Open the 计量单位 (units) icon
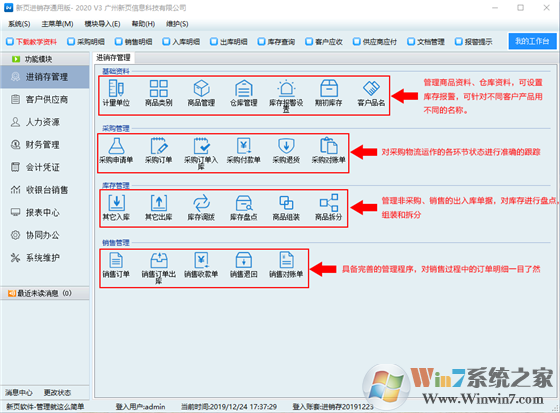 click(116, 93)
